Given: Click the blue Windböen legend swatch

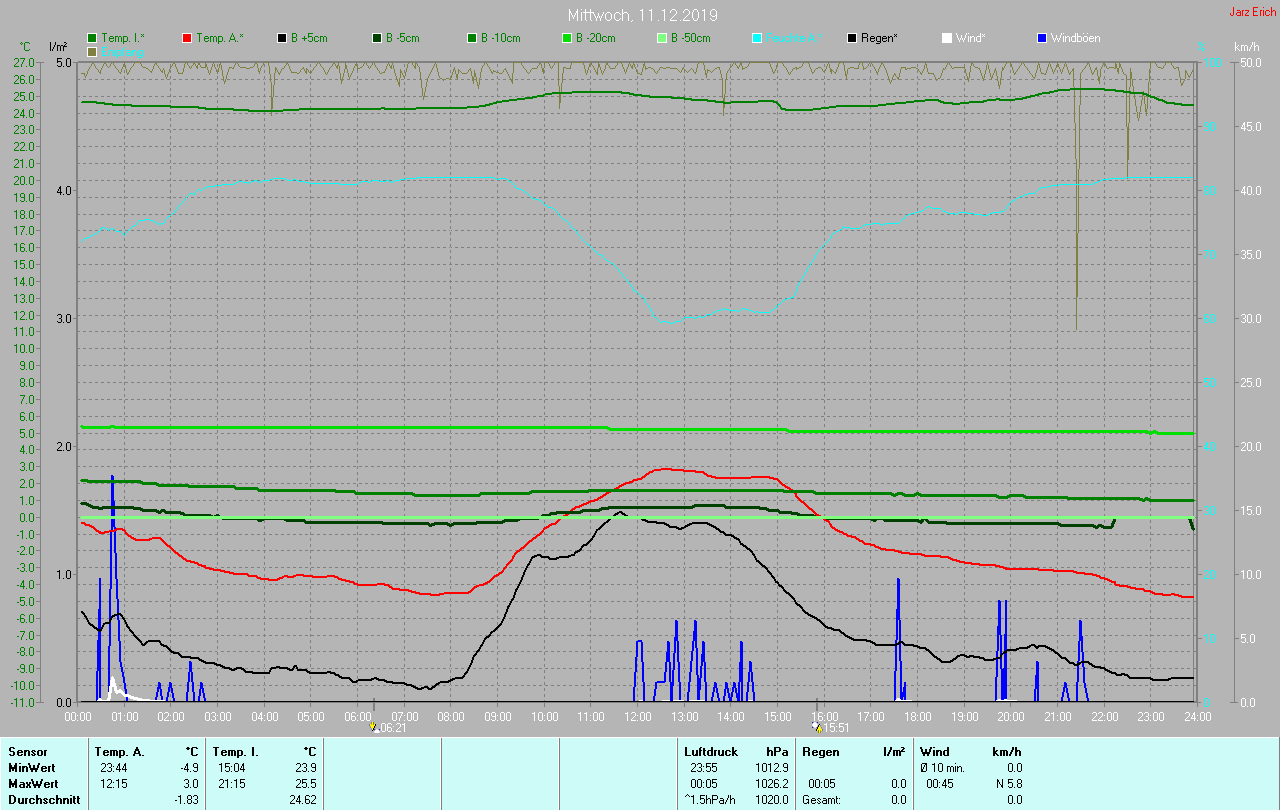Looking at the screenshot, I should pos(1042,38).
